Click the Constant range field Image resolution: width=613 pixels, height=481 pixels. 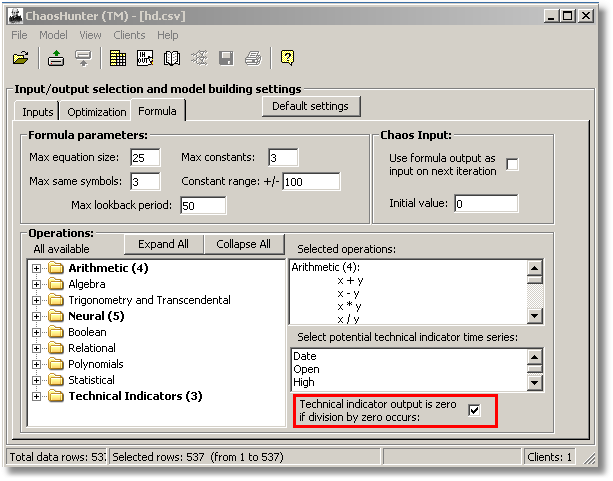(312, 182)
